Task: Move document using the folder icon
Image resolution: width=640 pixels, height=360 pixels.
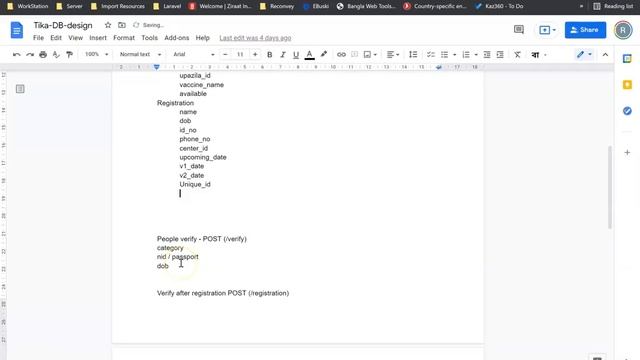Action: point(122,25)
